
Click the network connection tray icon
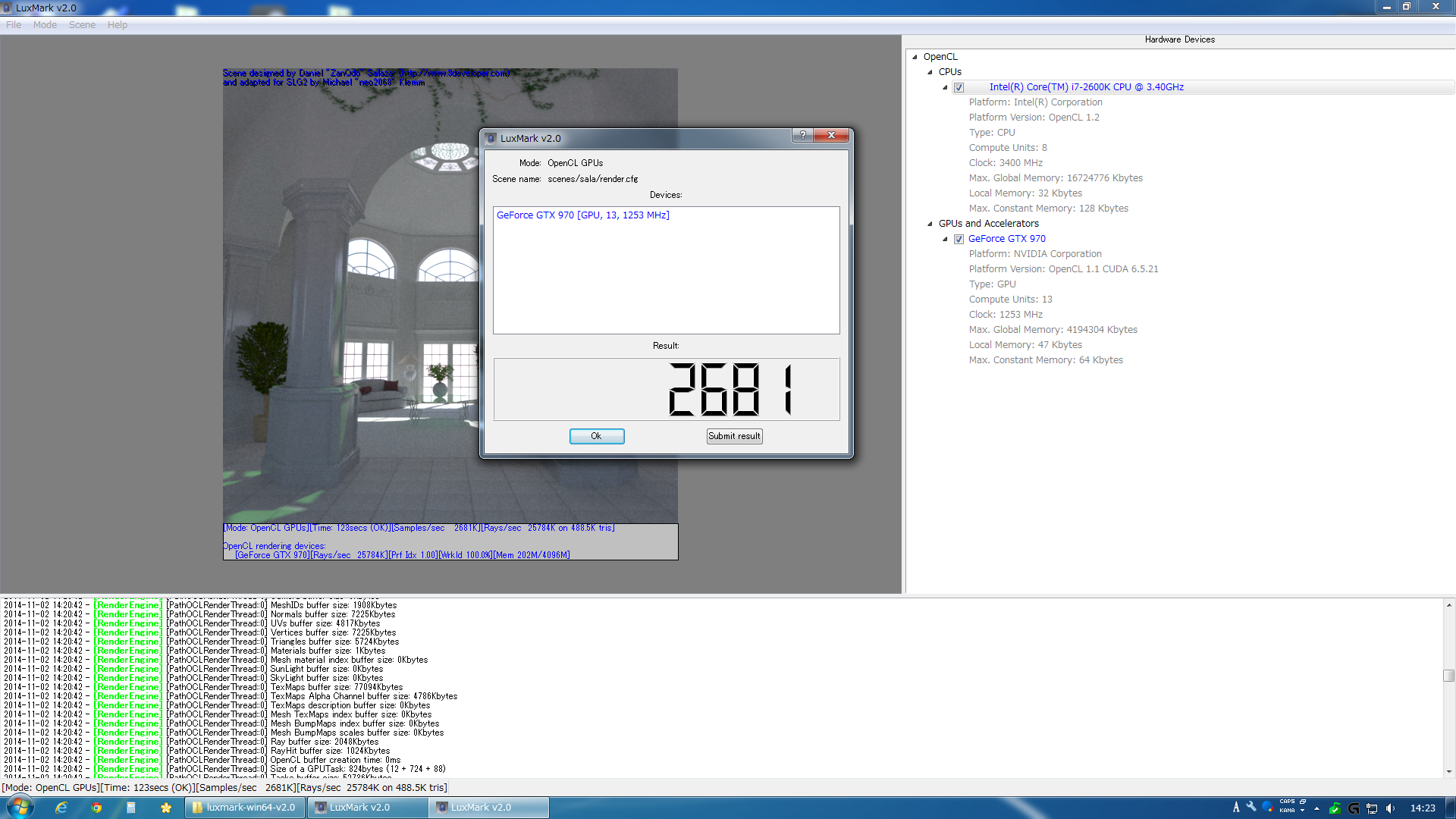click(1372, 808)
